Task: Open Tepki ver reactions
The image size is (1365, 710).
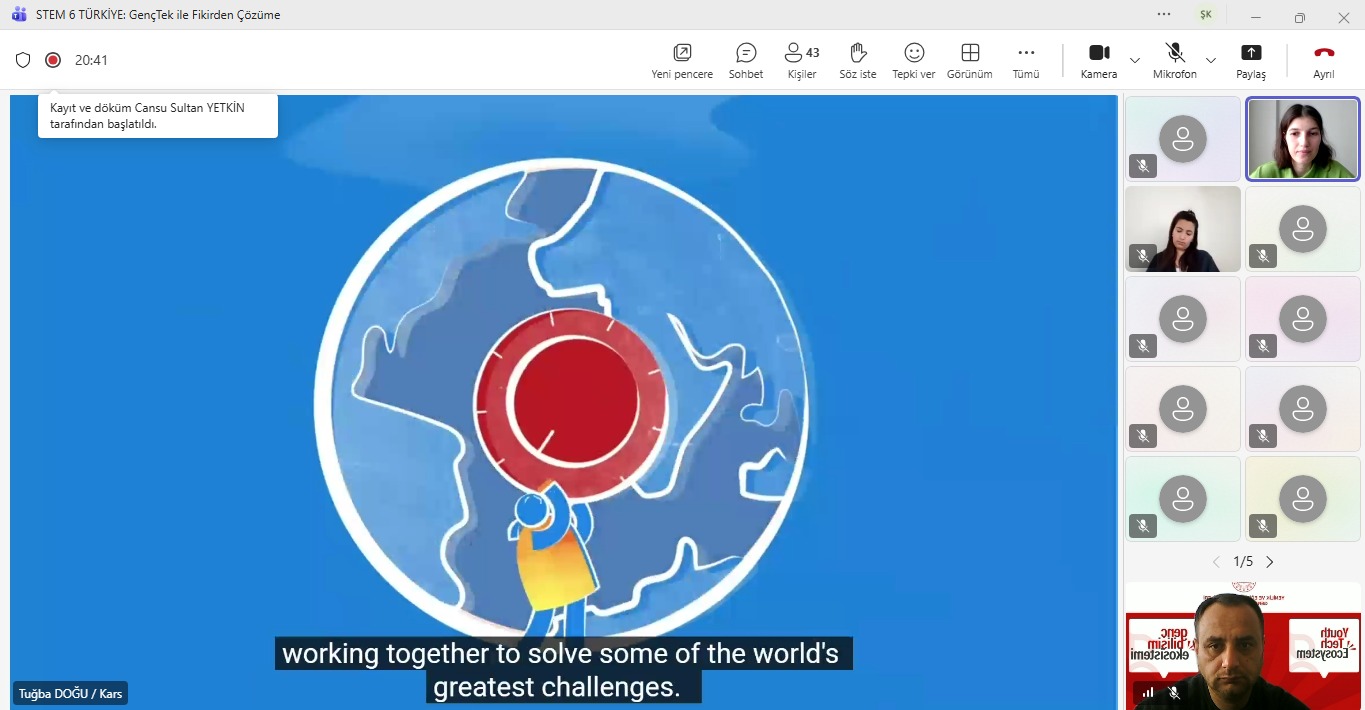Action: [x=913, y=60]
